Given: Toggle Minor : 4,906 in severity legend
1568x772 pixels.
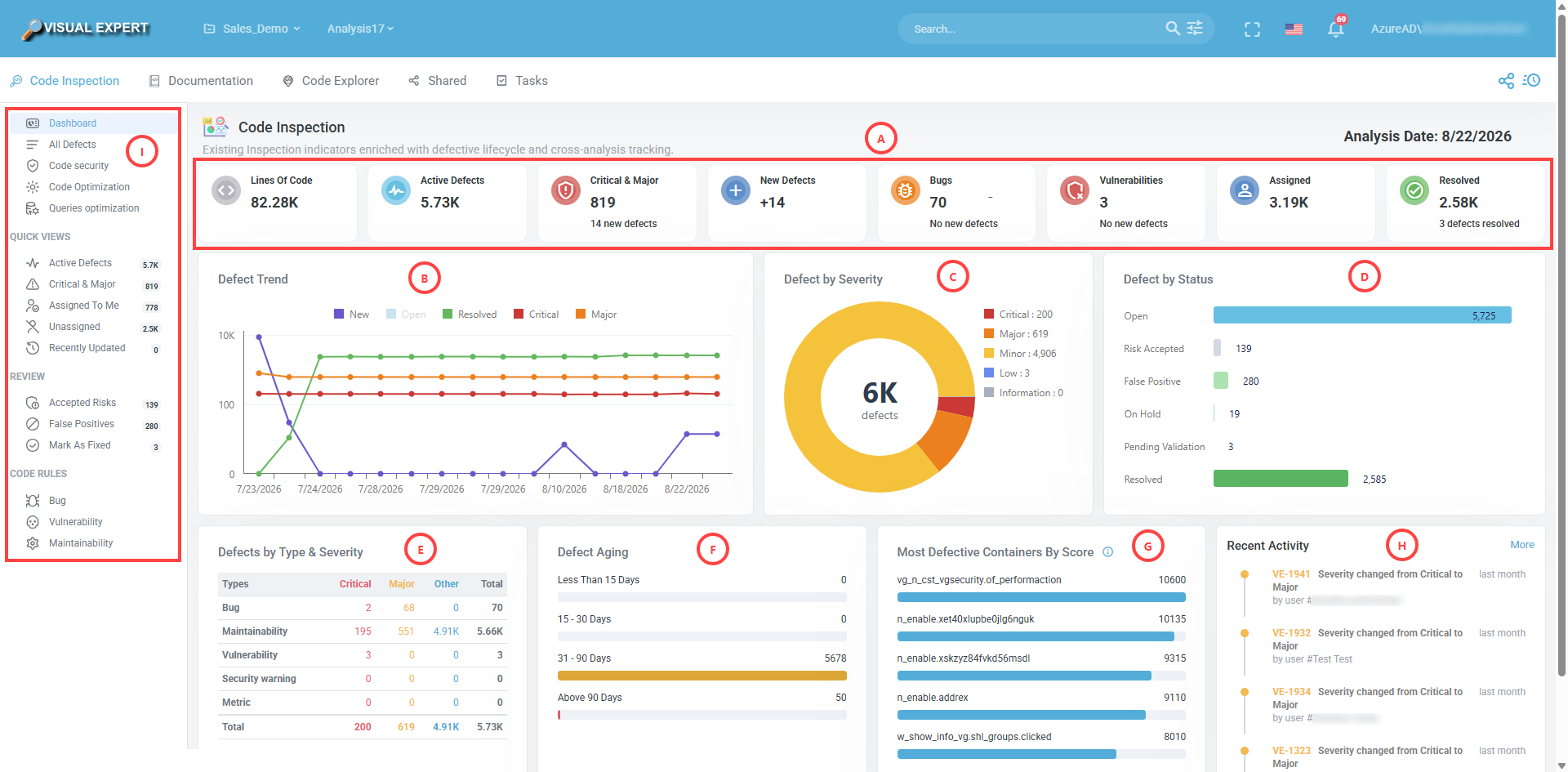Looking at the screenshot, I should (1020, 354).
